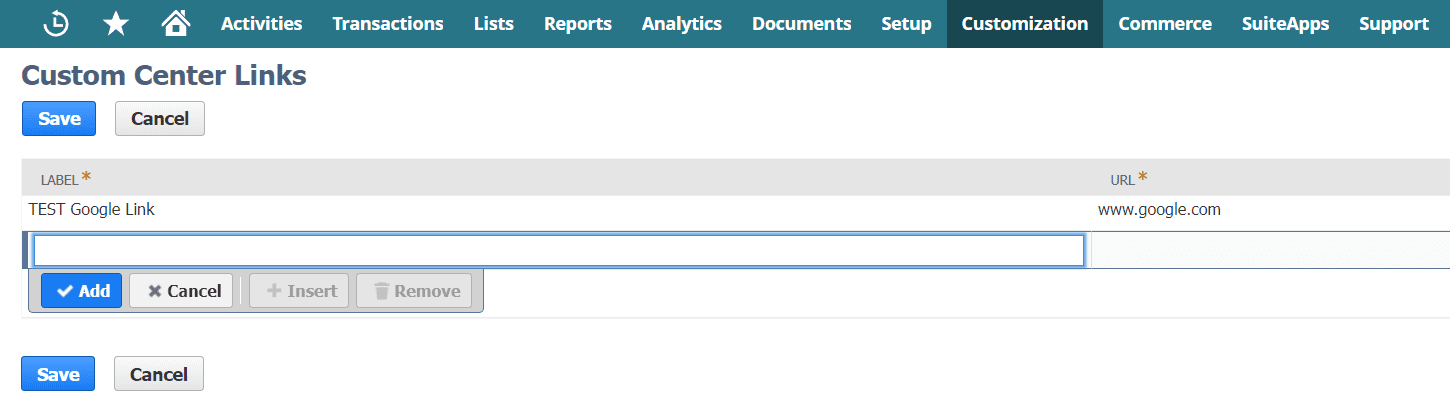The image size is (1450, 419).
Task: Open the Support menu
Action: [1394, 24]
